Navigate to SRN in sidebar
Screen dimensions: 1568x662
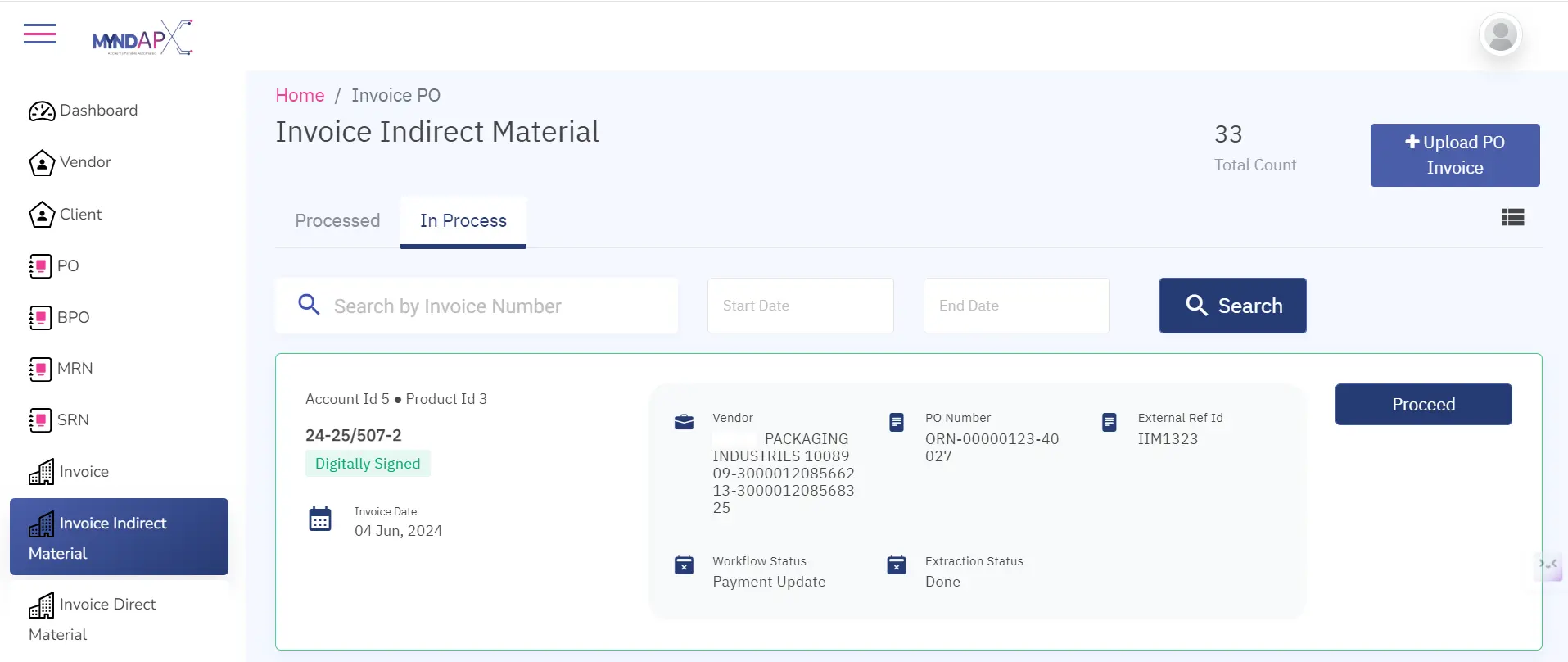click(x=59, y=420)
